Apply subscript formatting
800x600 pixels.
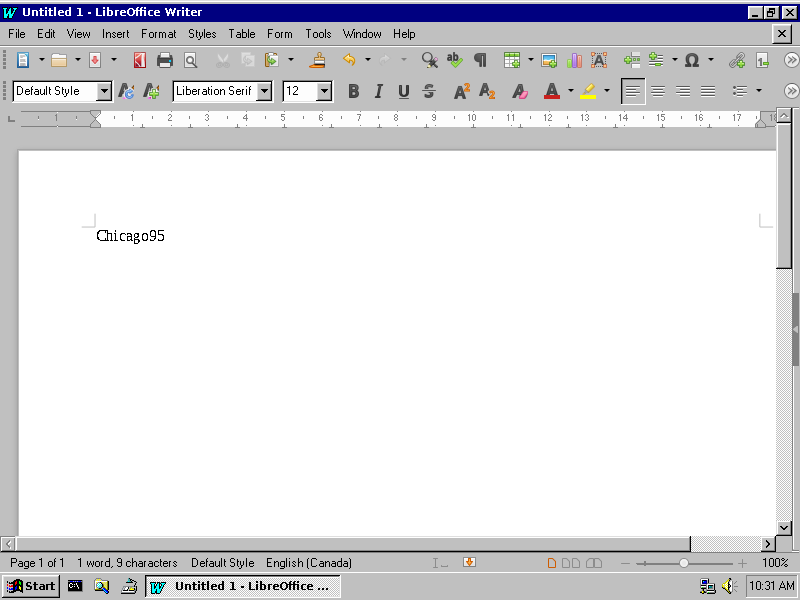[x=487, y=91]
